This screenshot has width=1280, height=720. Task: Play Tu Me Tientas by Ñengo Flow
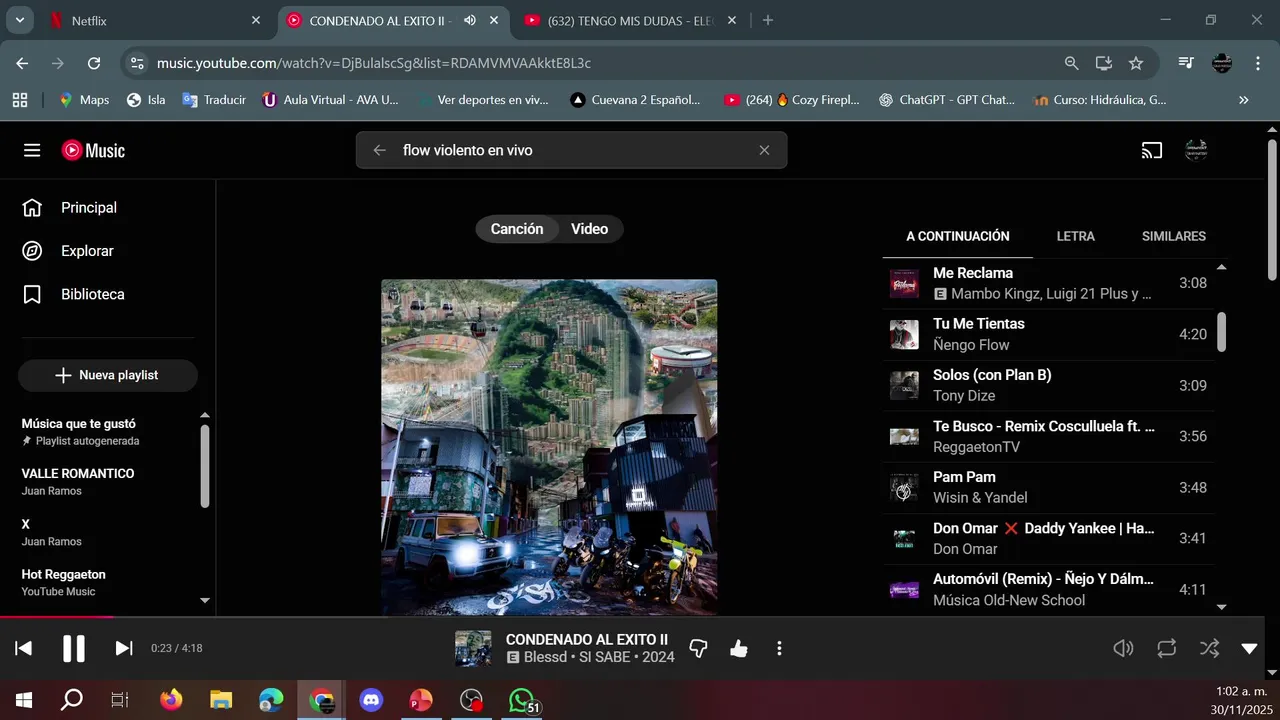[x=1048, y=334]
